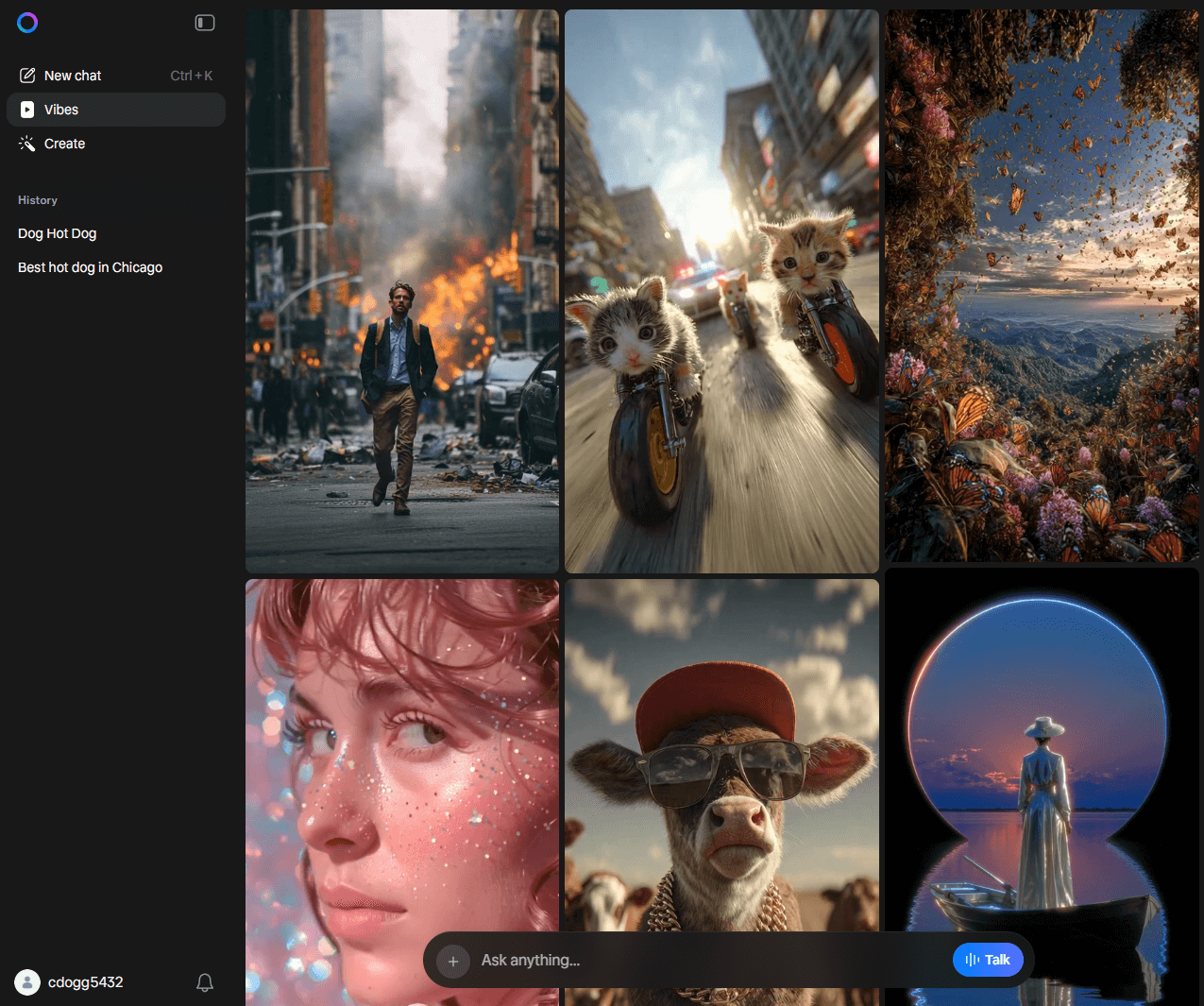Open Best hot dog in Chicago chat
The height and width of the screenshot is (1006, 1204).
91,267
